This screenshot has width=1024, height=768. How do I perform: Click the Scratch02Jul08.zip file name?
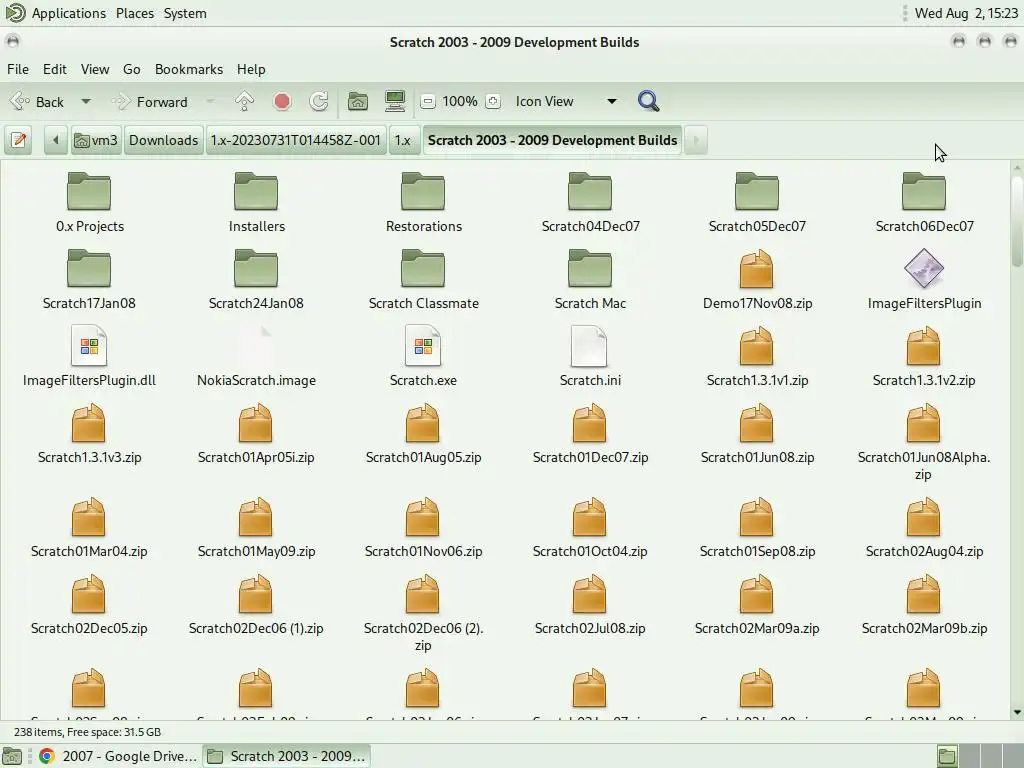coord(590,628)
